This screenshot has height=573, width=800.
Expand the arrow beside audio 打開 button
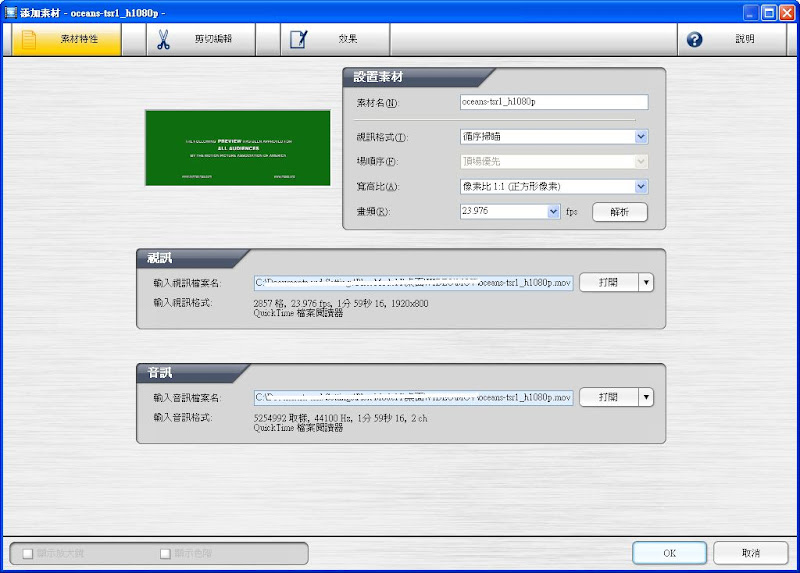(x=646, y=397)
